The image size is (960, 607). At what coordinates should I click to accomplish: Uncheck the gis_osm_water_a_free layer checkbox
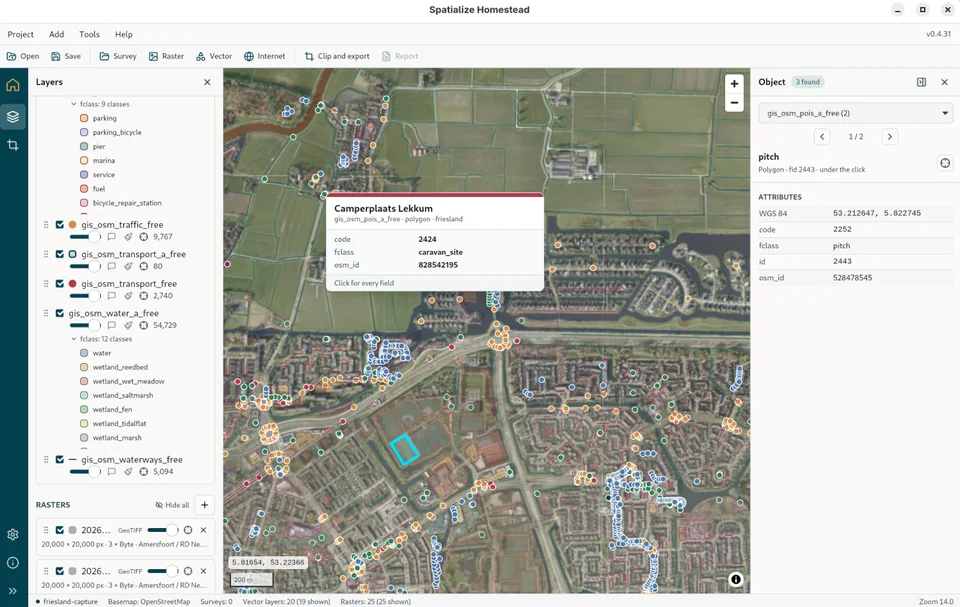[59, 313]
